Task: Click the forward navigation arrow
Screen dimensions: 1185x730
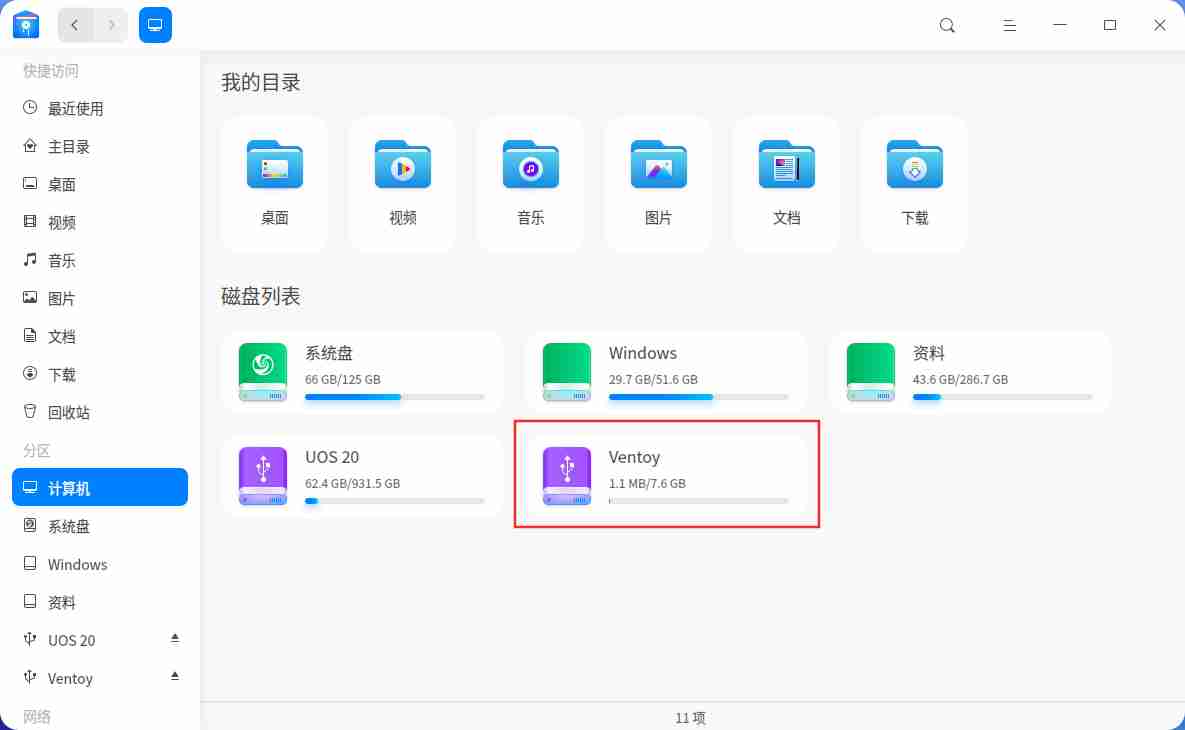Action: tap(111, 24)
